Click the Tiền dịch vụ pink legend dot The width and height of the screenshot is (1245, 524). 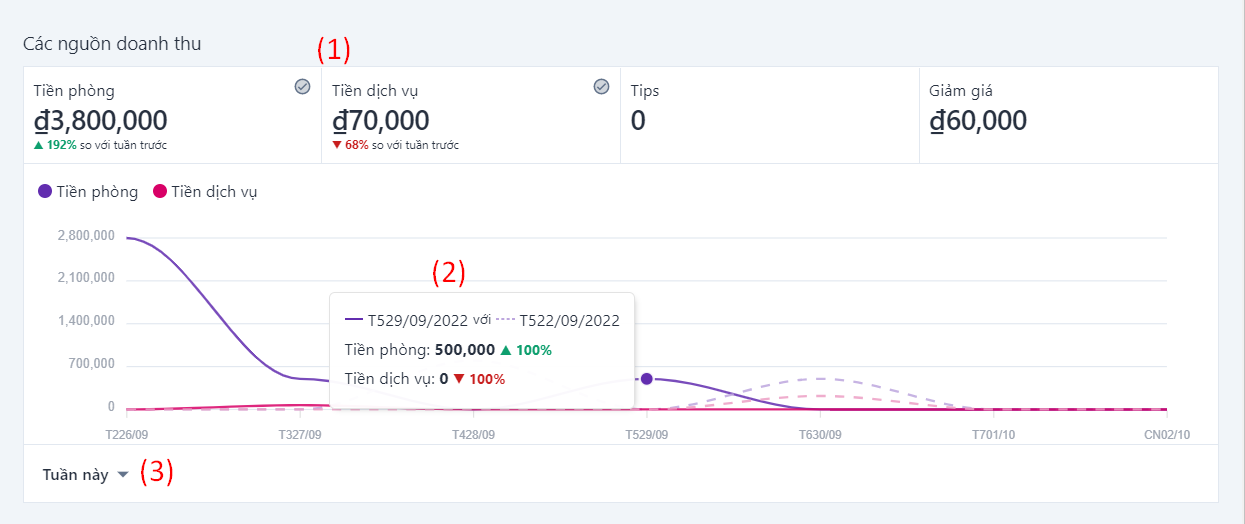coord(159,191)
